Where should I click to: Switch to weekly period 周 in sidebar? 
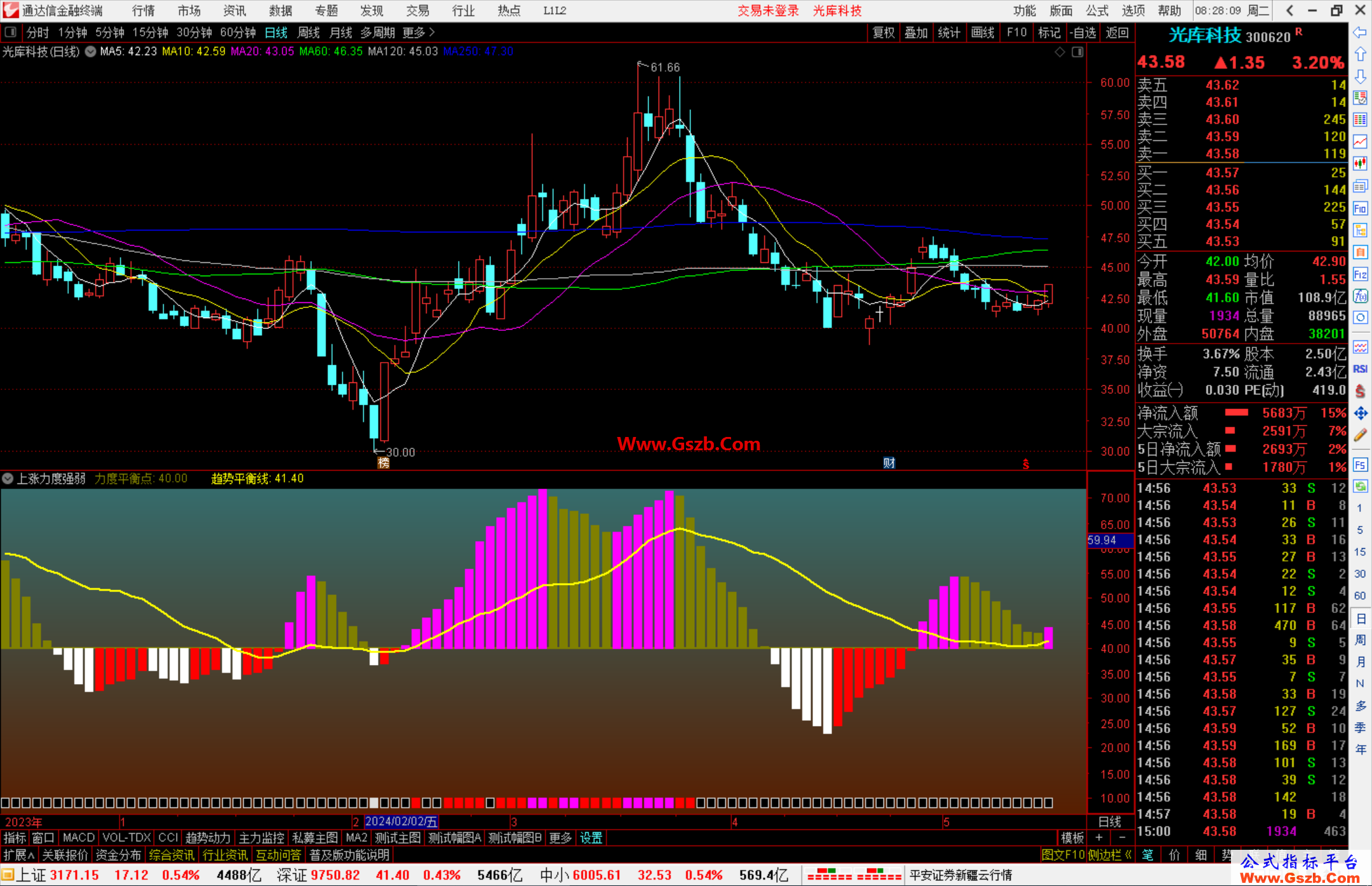[1361, 640]
